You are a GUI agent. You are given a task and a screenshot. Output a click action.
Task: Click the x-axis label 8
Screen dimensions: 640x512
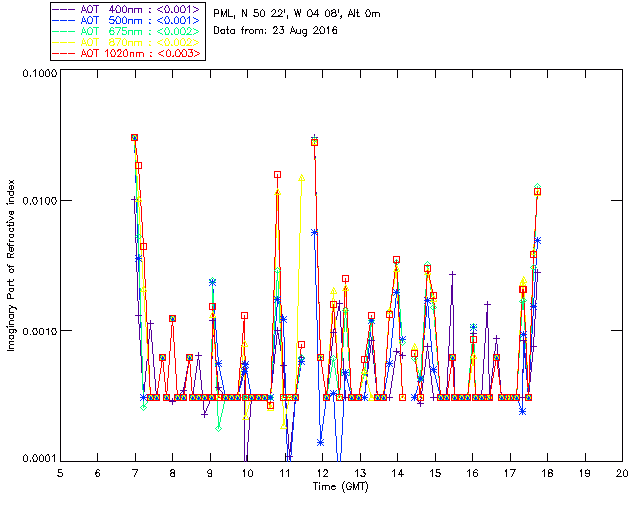click(x=173, y=473)
